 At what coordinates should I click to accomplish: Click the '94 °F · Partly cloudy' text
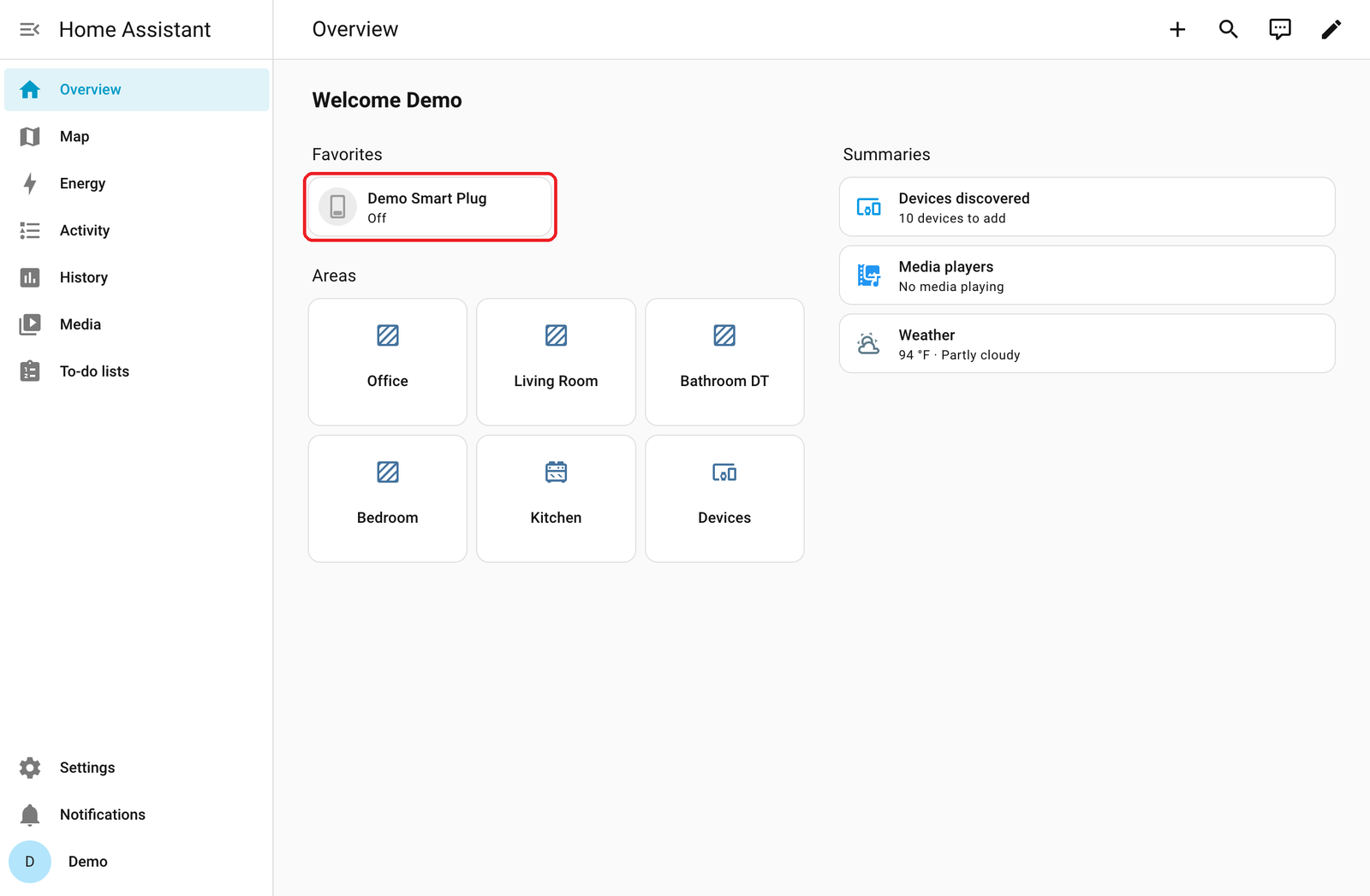(959, 356)
